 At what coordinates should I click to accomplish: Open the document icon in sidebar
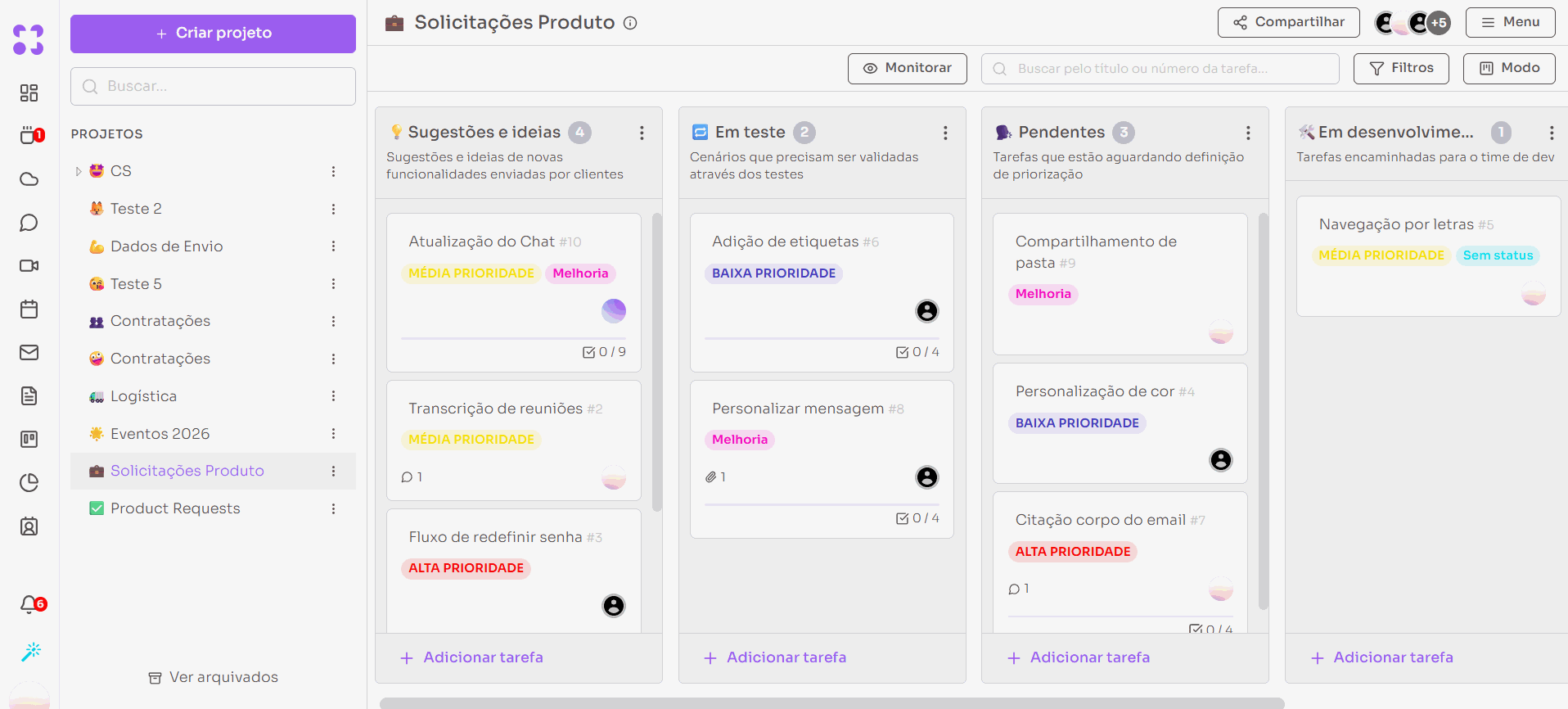(x=29, y=396)
